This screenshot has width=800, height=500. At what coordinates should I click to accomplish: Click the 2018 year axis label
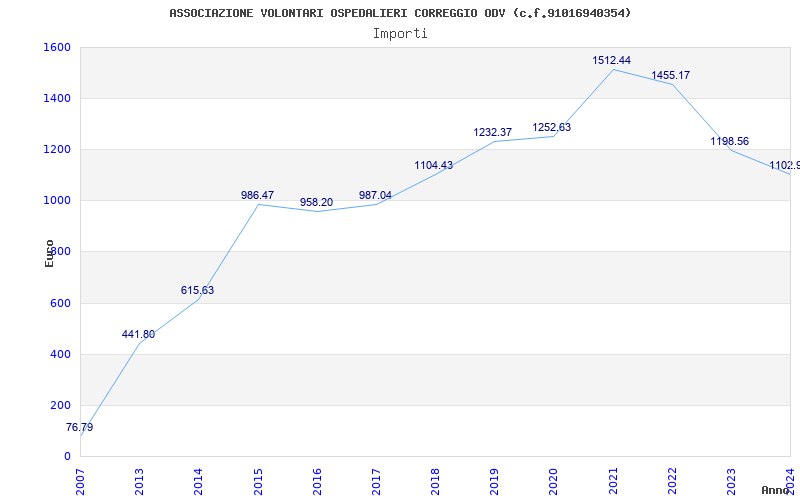pyautogui.click(x=435, y=482)
